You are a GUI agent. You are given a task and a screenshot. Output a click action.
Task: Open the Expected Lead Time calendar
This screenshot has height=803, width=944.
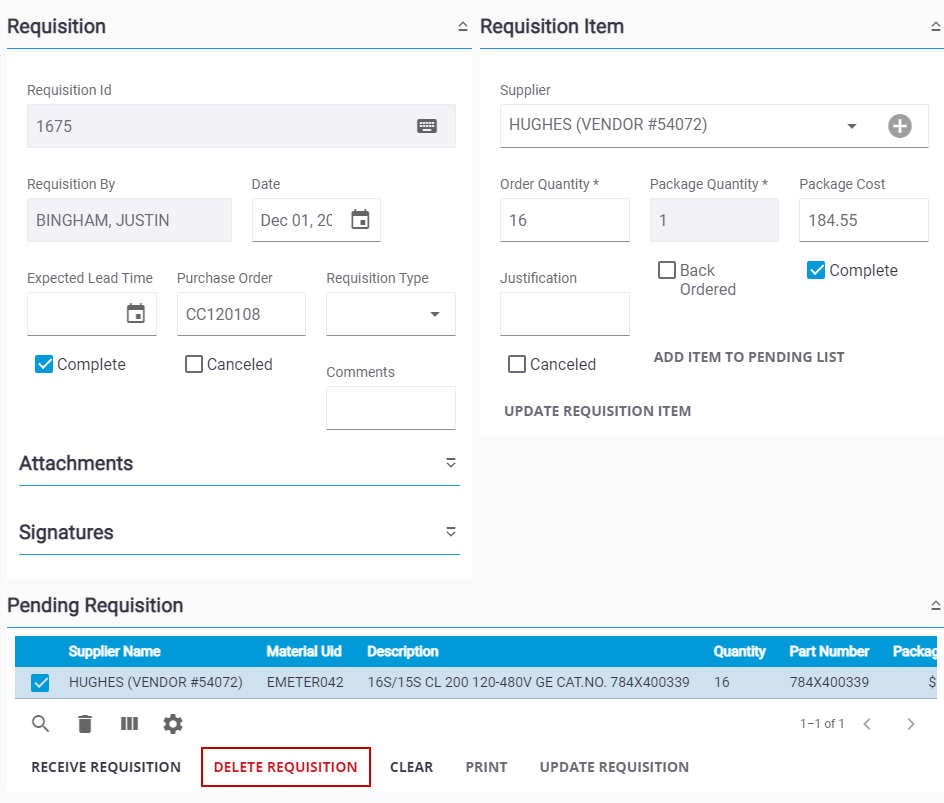[x=136, y=314]
